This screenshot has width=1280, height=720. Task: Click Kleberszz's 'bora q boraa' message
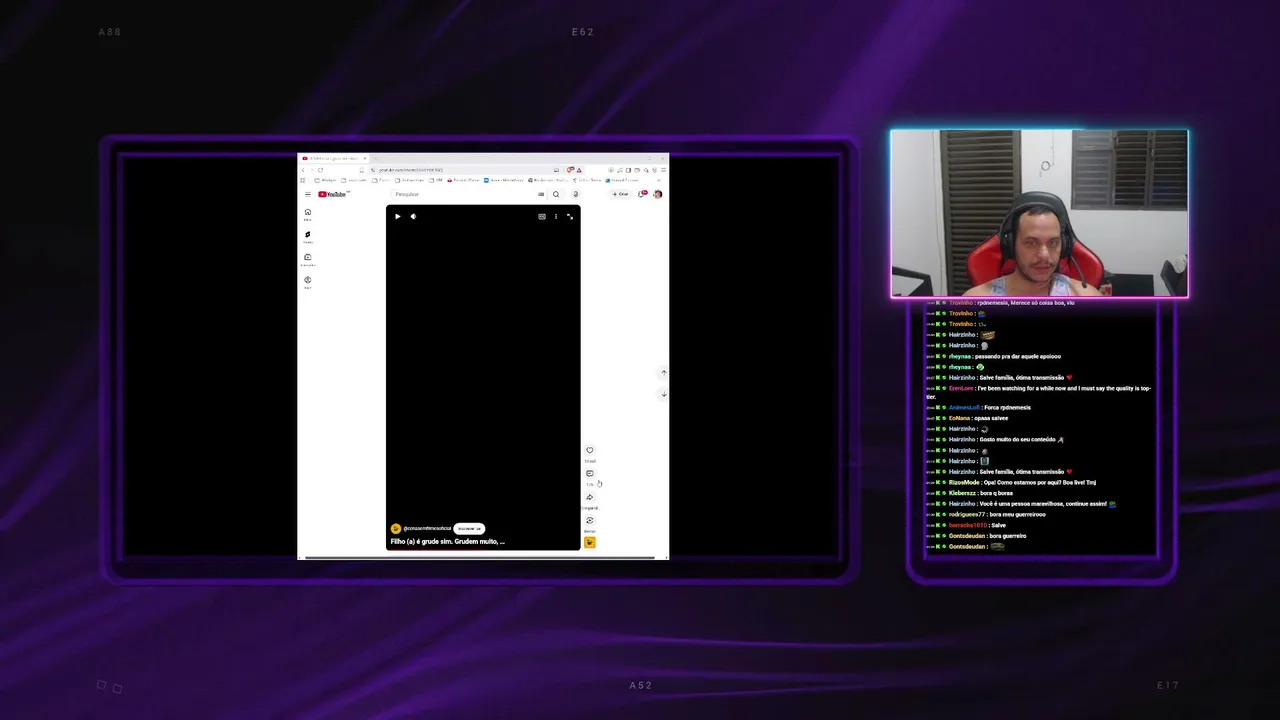pyautogui.click(x=969, y=493)
